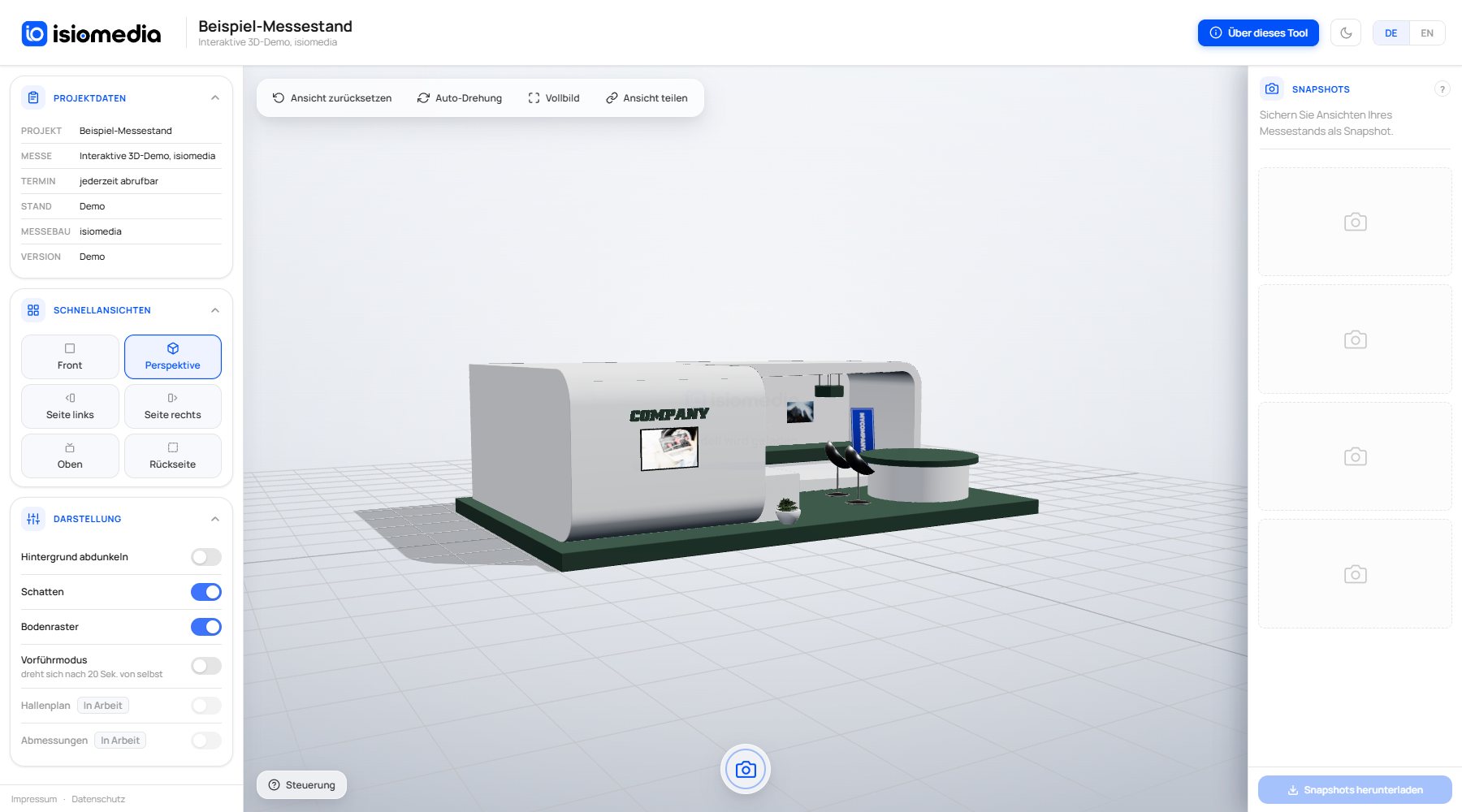Click the fullscreen brackets icon of Vollbild
This screenshot has width=1462, height=812.
[534, 98]
